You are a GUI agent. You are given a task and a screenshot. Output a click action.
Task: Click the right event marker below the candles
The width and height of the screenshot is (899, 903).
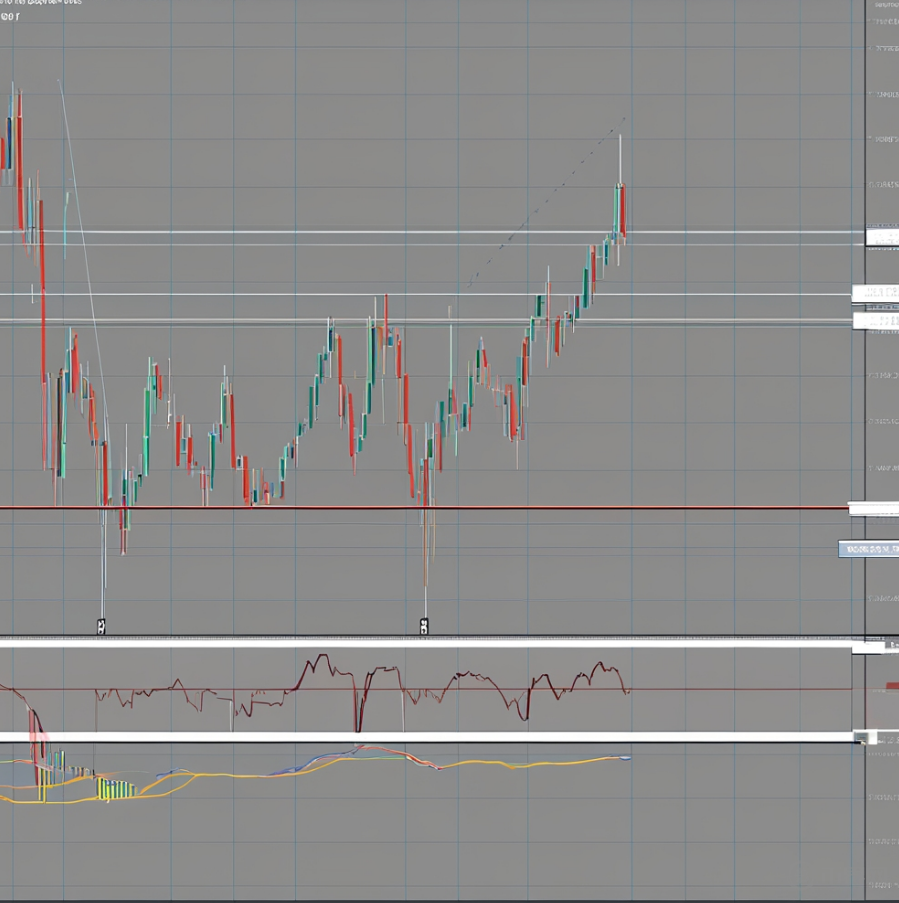tap(424, 626)
